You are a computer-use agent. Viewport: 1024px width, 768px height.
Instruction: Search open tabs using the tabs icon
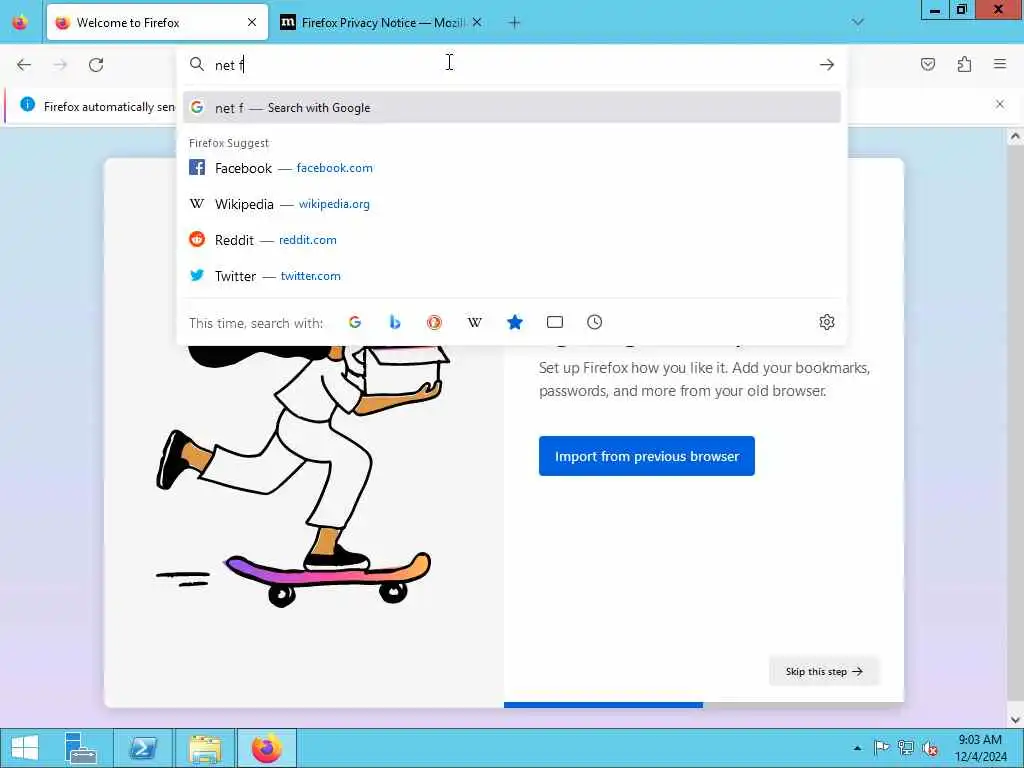click(554, 322)
